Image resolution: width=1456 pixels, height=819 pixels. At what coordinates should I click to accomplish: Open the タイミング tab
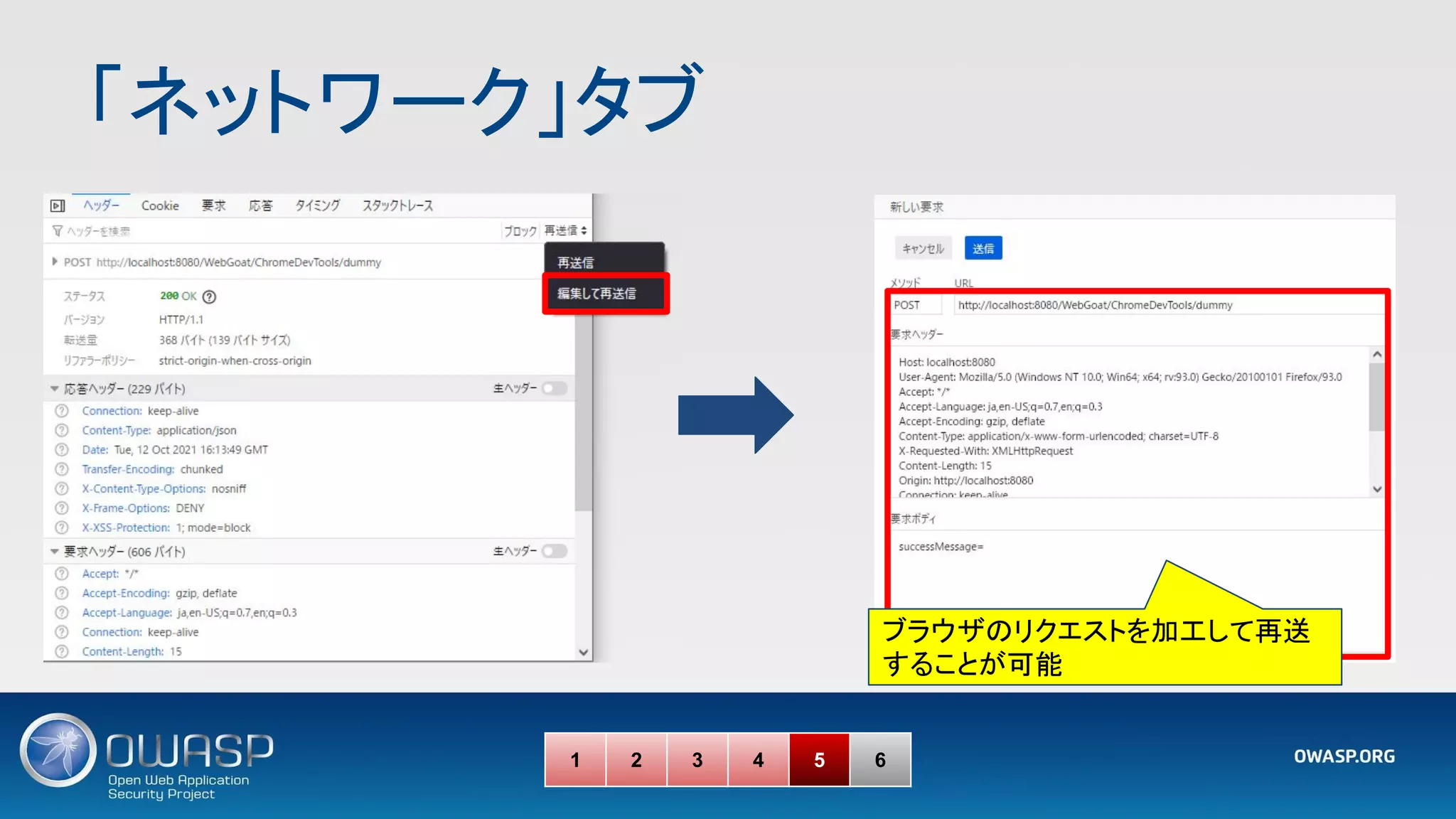click(318, 205)
